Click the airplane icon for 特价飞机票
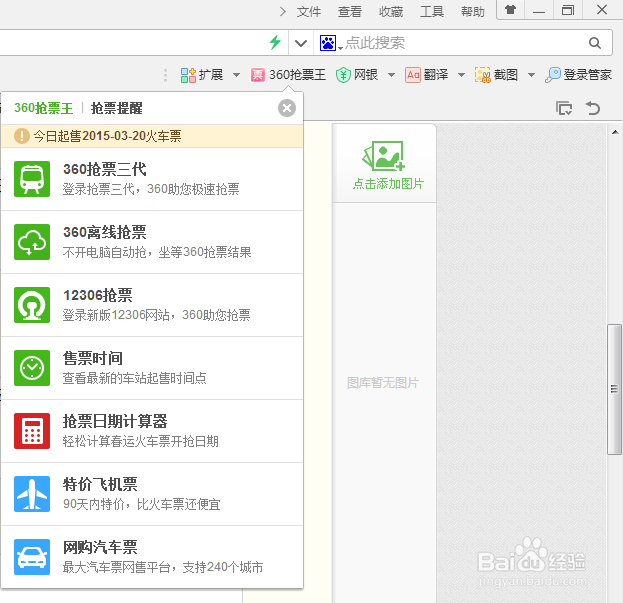The height and width of the screenshot is (603, 623). pos(32,494)
